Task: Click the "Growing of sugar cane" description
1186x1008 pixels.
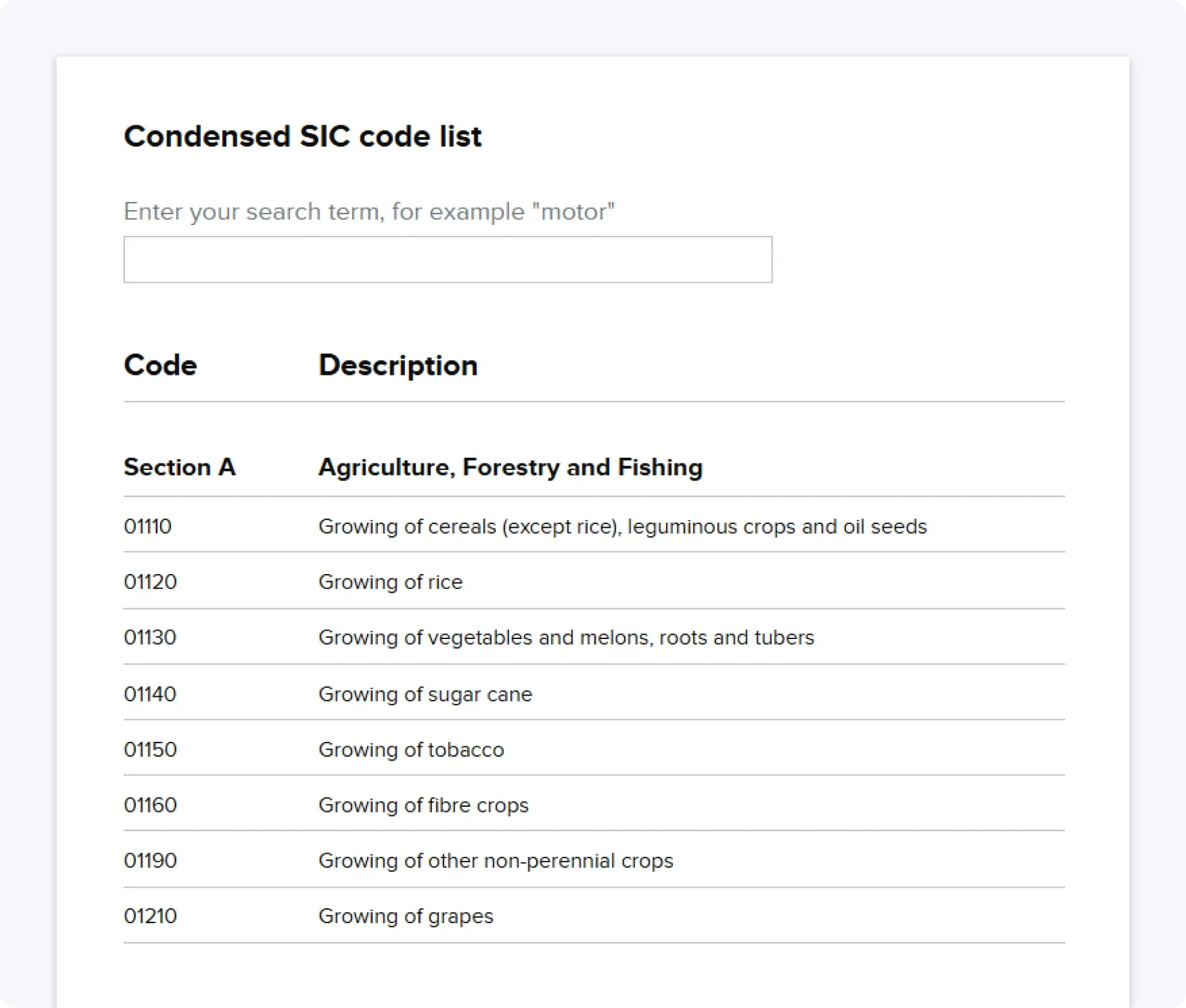Action: click(425, 694)
